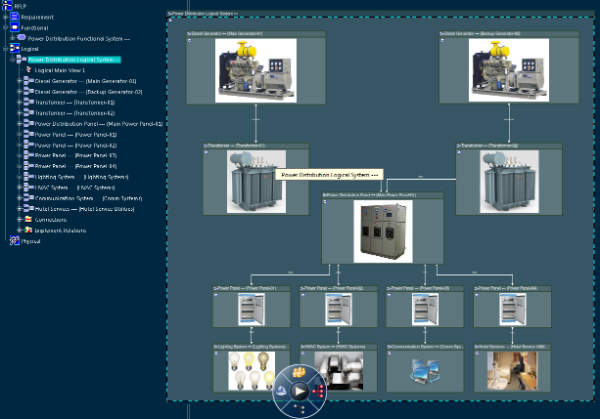Click the right quadrant icon of compass widget
The image size is (600, 419).
[318, 391]
